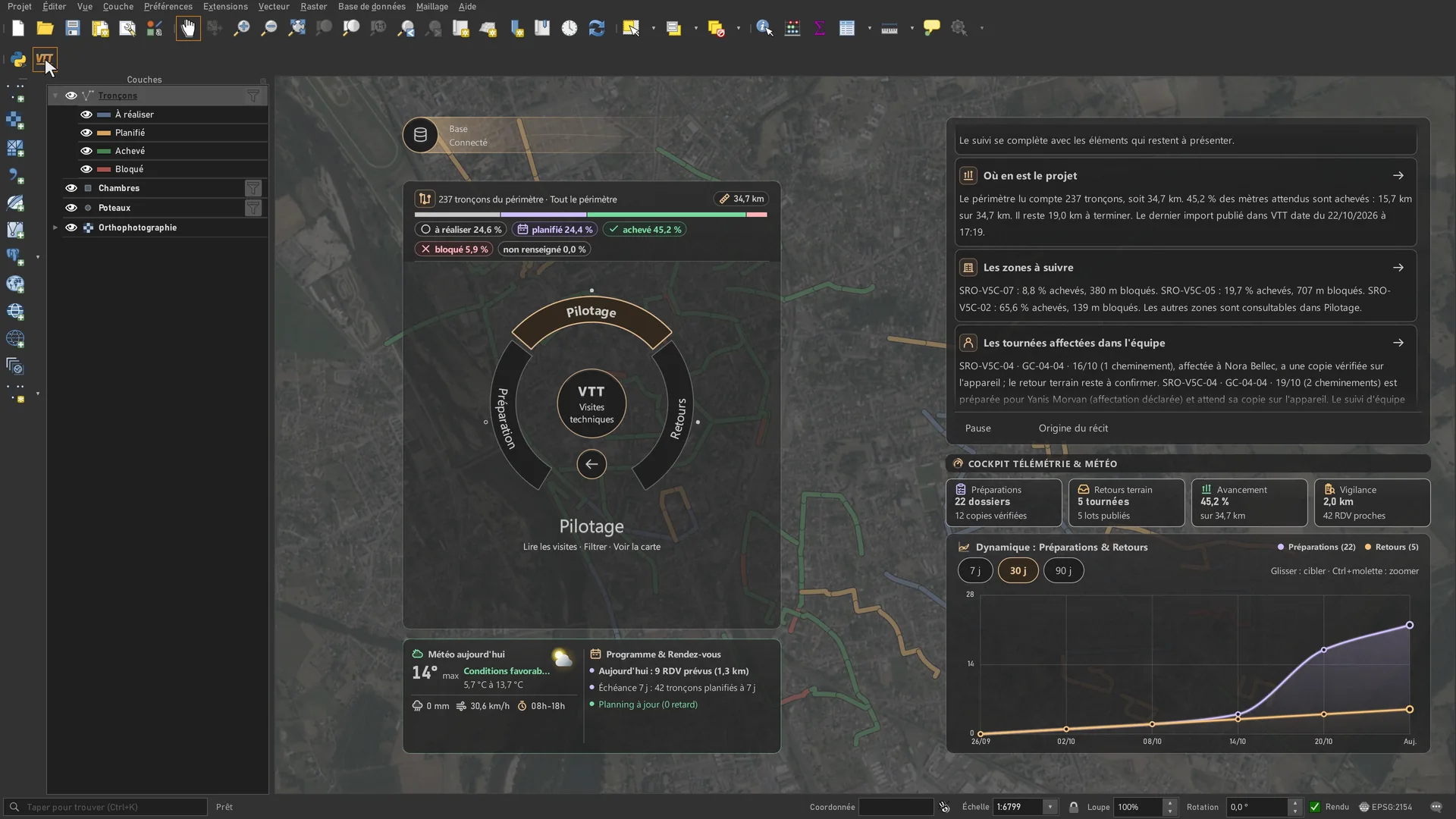Open the Base de données menu

click(372, 7)
